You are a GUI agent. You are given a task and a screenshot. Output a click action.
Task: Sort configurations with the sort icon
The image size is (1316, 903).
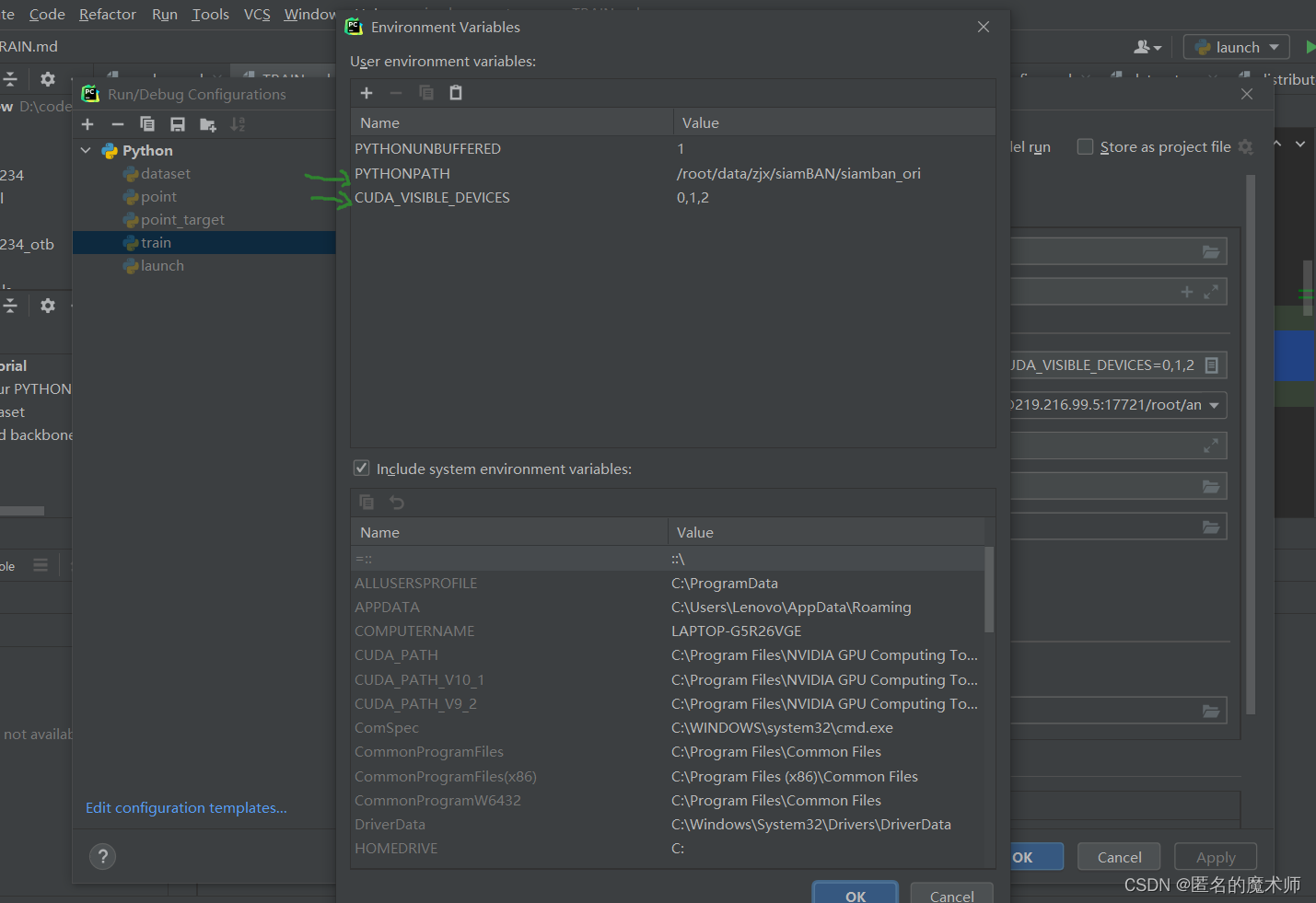click(239, 123)
